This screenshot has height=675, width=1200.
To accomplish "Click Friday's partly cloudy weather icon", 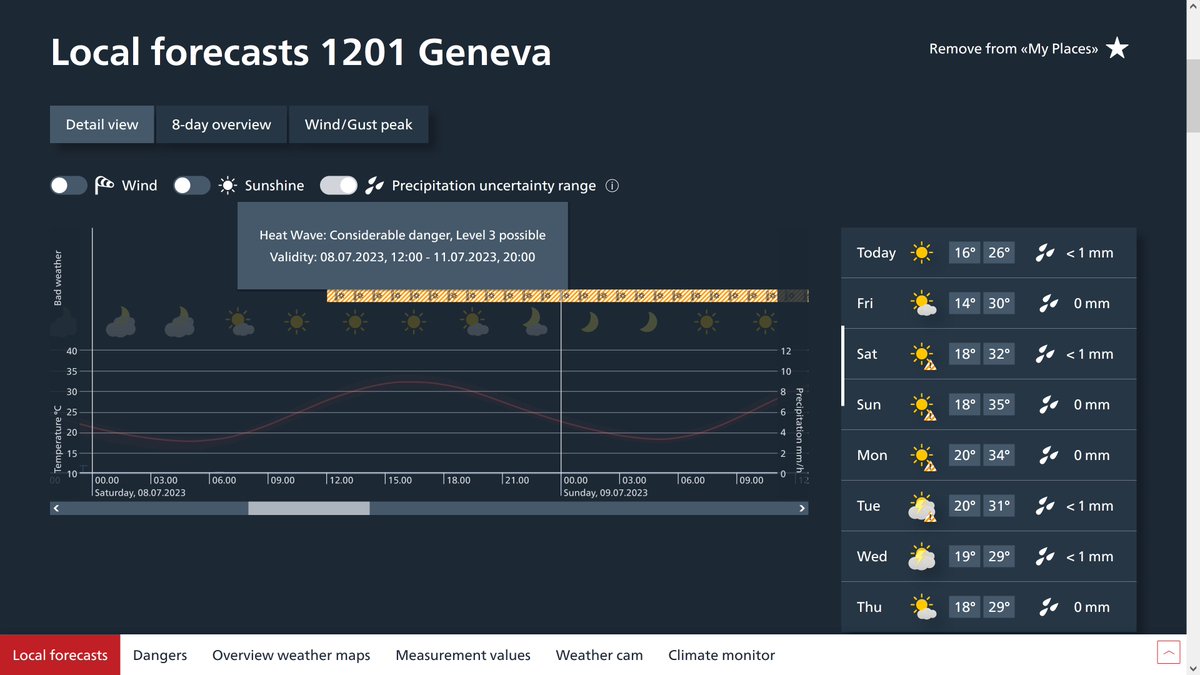I will 923,303.
